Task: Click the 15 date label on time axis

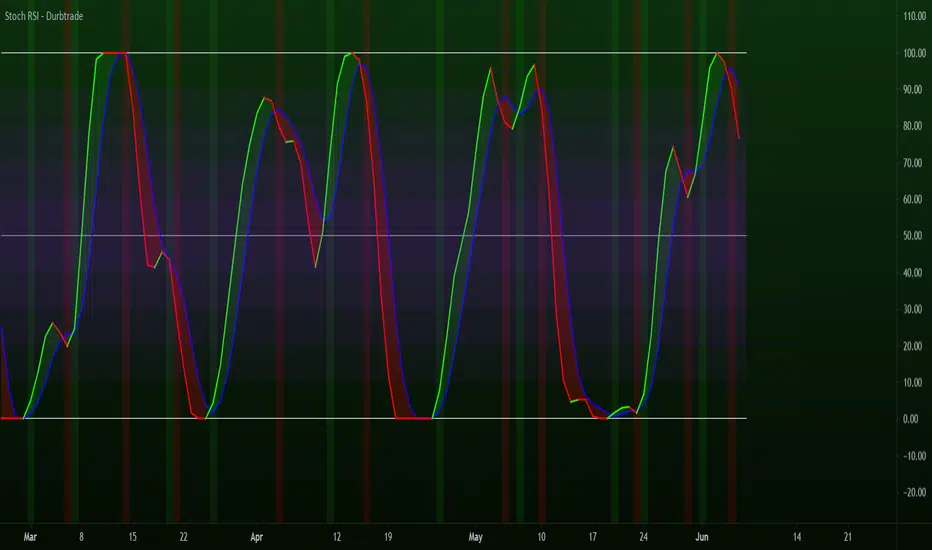Action: click(133, 537)
